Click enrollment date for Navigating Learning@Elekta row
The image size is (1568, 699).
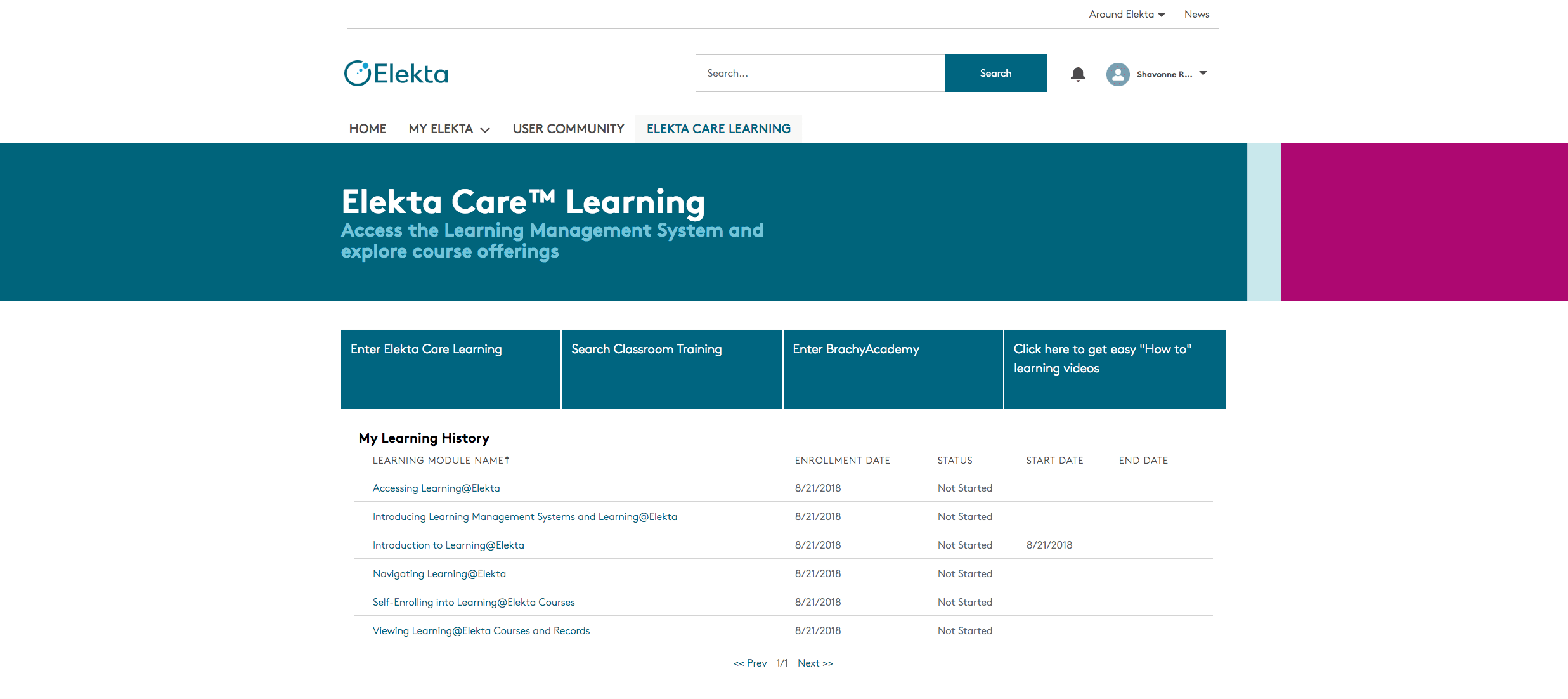click(x=818, y=573)
